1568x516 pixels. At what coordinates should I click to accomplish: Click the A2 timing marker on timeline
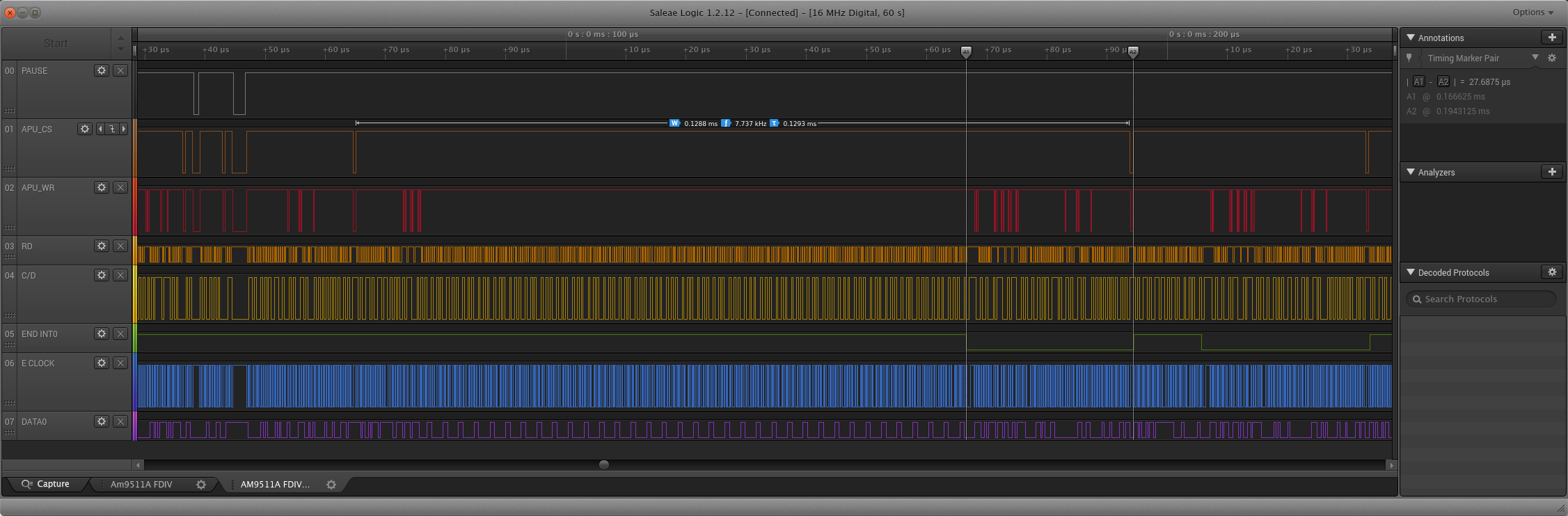pyautogui.click(x=1133, y=52)
